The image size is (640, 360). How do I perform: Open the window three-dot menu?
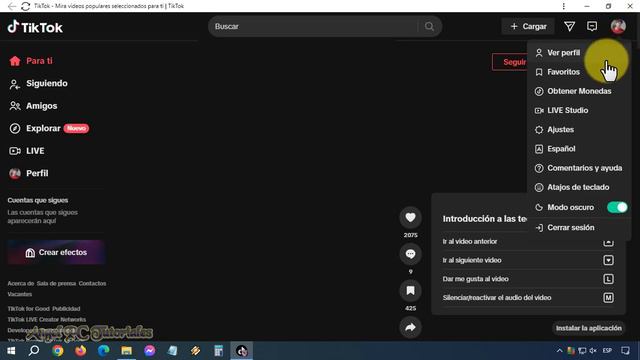[x=564, y=6]
